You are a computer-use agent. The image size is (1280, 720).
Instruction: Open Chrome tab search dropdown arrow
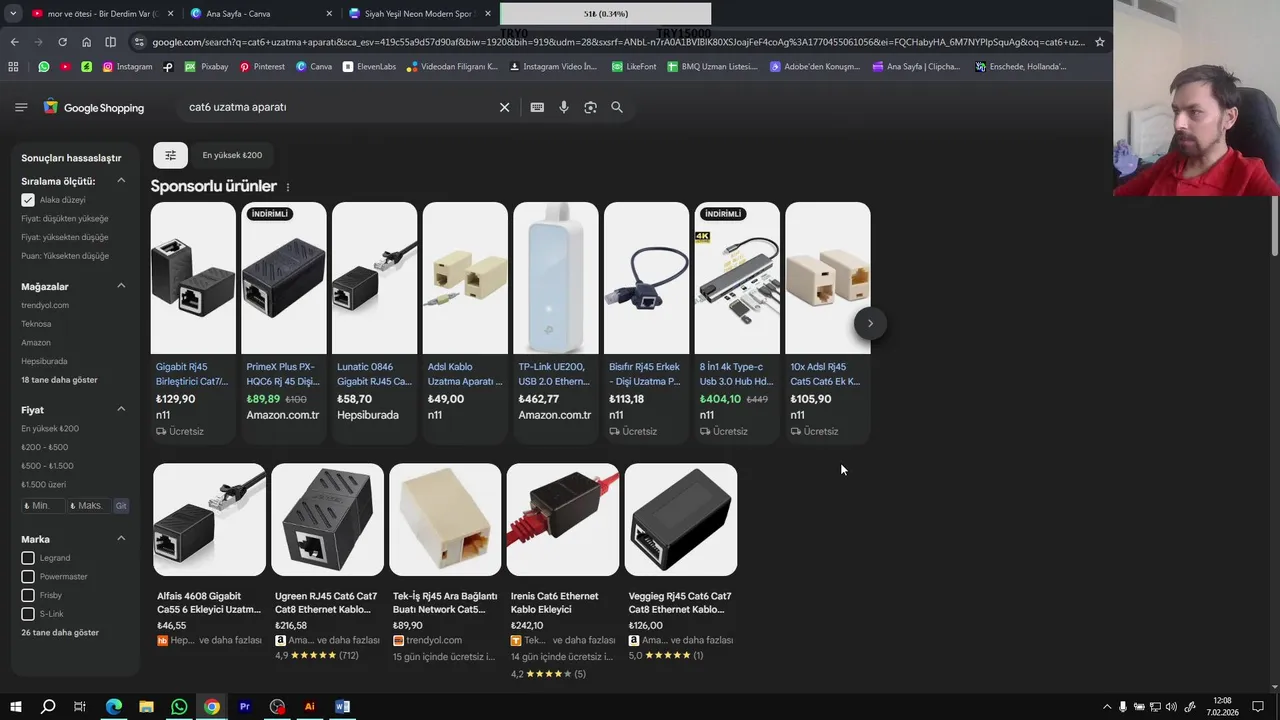pyautogui.click(x=13, y=14)
